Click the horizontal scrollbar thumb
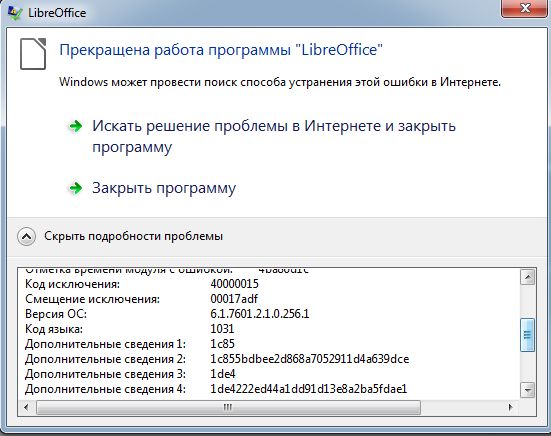This screenshot has width=551, height=436. 228,408
